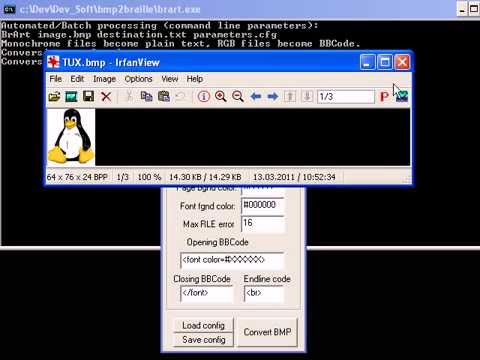Close the IrfanView window
The width and height of the screenshot is (480, 360).
(402, 62)
